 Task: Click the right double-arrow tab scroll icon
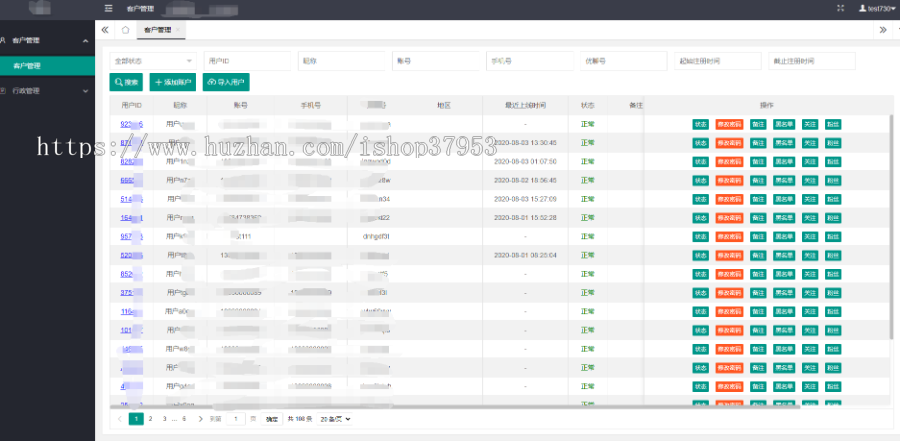(x=883, y=30)
